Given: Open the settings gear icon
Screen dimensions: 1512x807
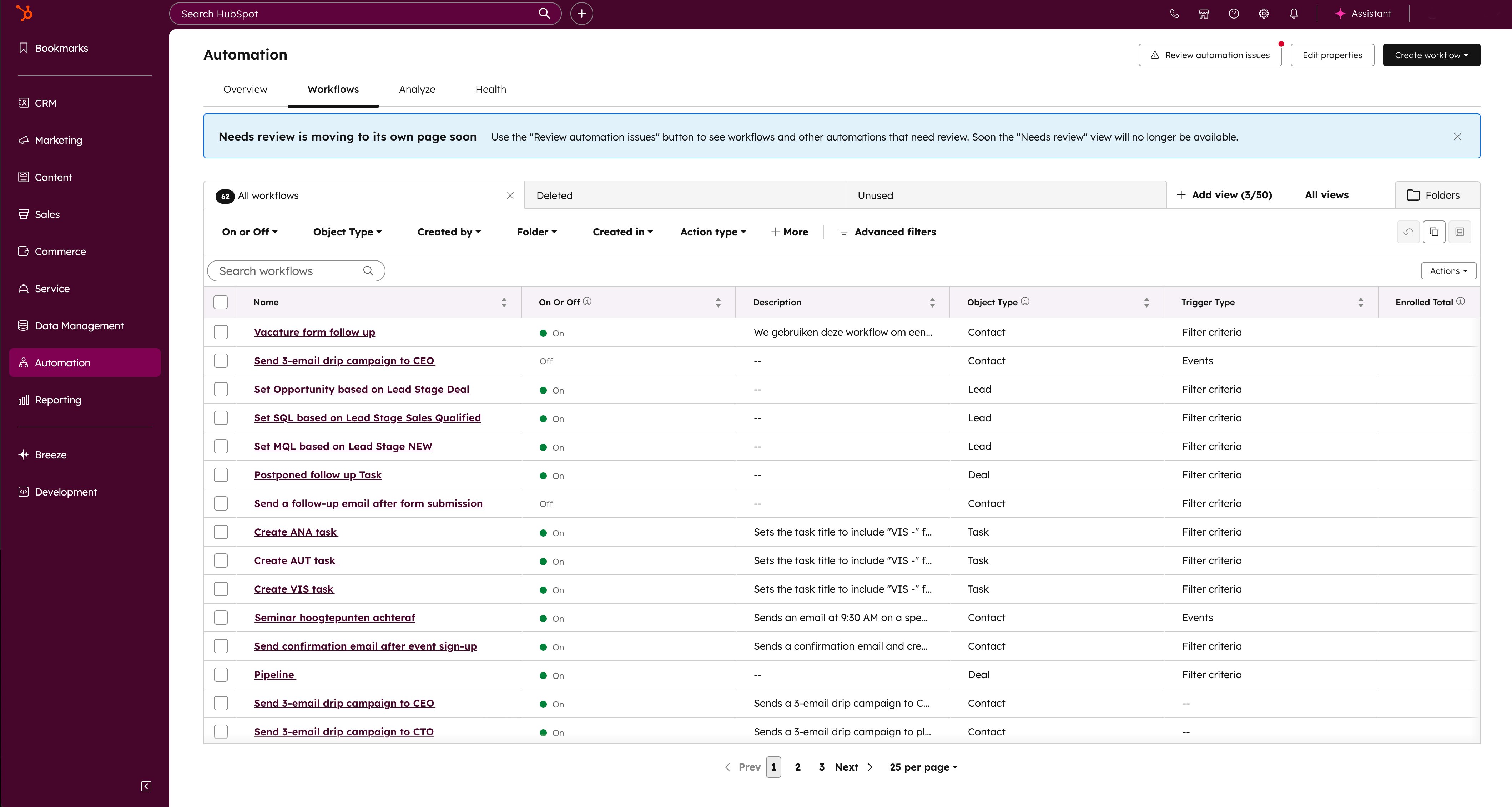Looking at the screenshot, I should [x=1264, y=14].
